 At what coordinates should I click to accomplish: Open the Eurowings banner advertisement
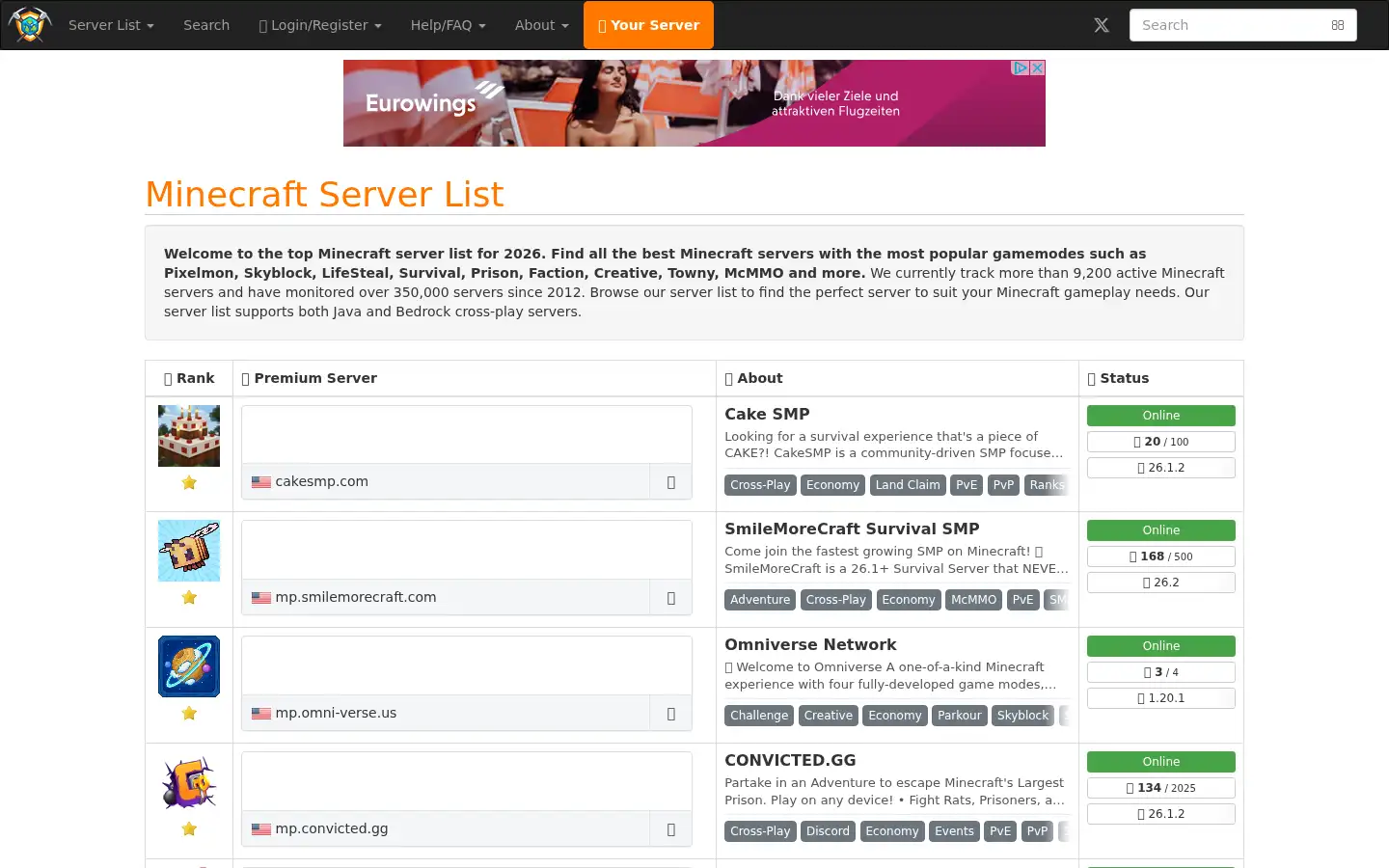point(694,103)
